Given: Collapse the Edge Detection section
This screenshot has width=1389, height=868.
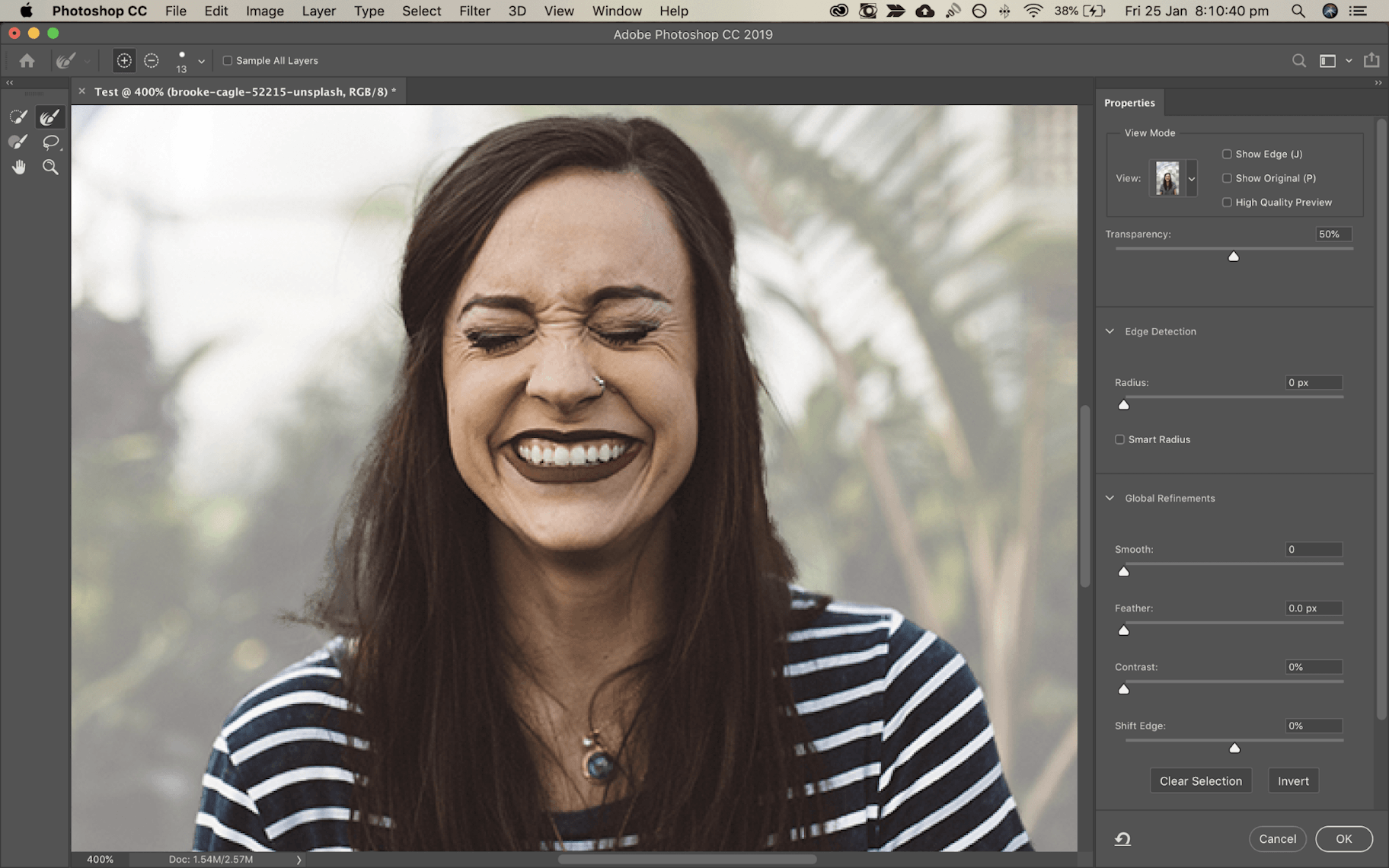Looking at the screenshot, I should tap(1110, 332).
